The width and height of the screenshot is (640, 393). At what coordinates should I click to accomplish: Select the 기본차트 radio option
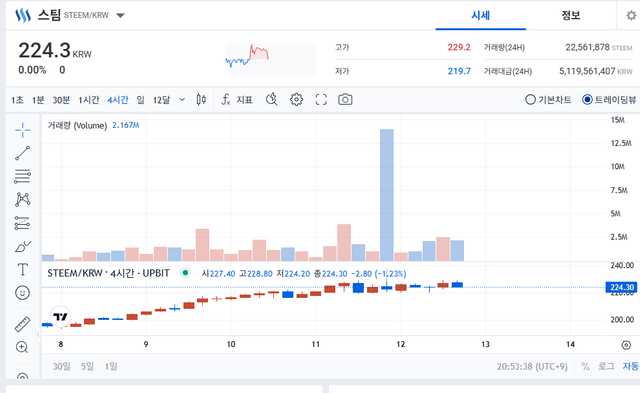point(548,100)
